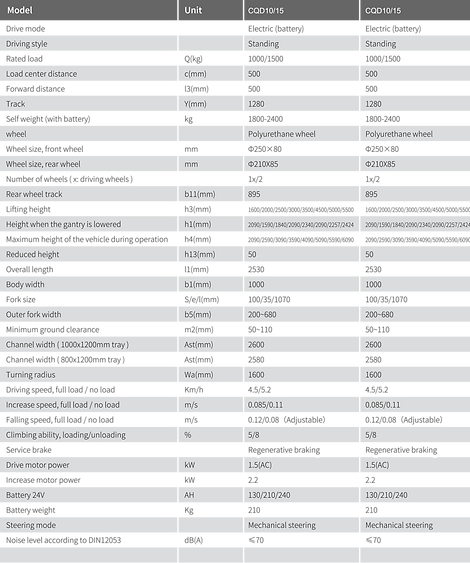Select the 'c(mm)' unit cell
This screenshot has height=563, width=470.
[195, 74]
